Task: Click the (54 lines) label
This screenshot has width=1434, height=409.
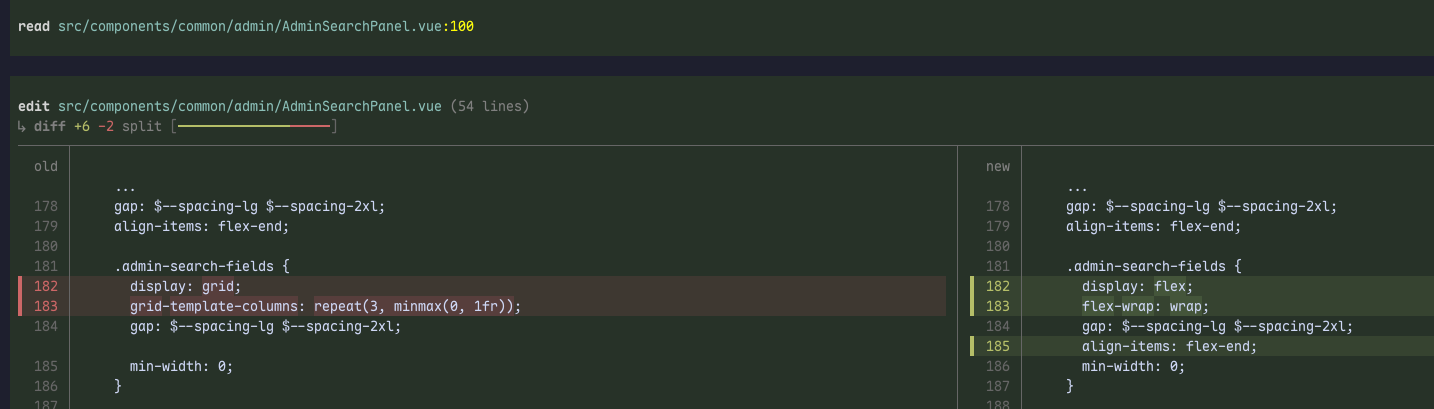Action: tap(490, 106)
